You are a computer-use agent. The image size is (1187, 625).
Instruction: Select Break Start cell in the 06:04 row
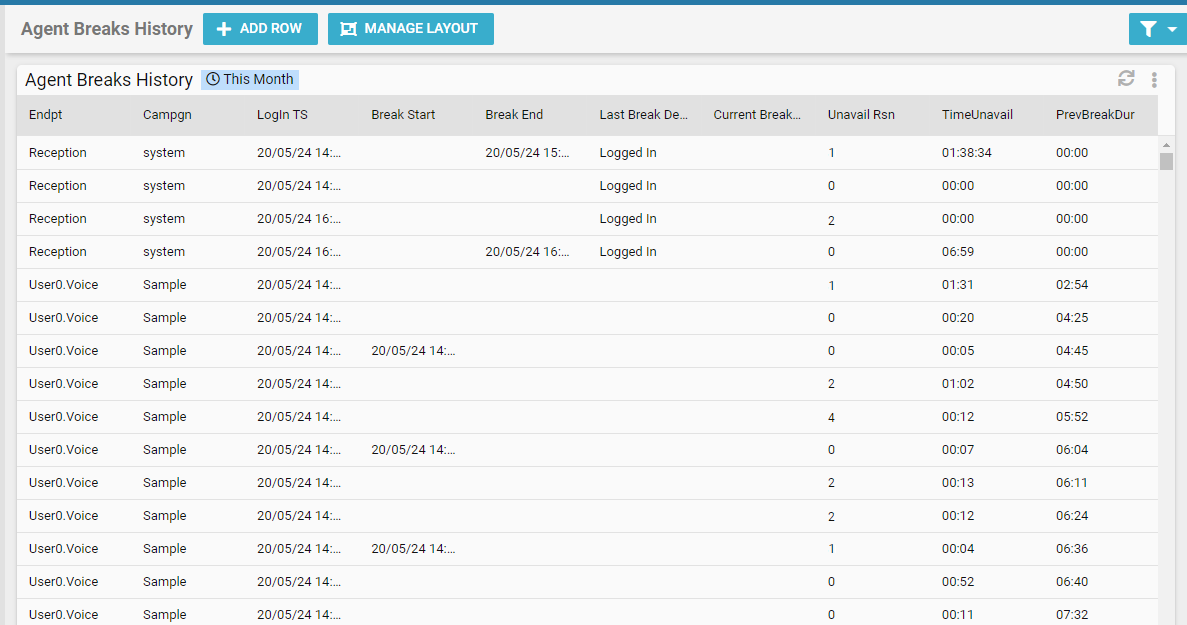(x=413, y=450)
